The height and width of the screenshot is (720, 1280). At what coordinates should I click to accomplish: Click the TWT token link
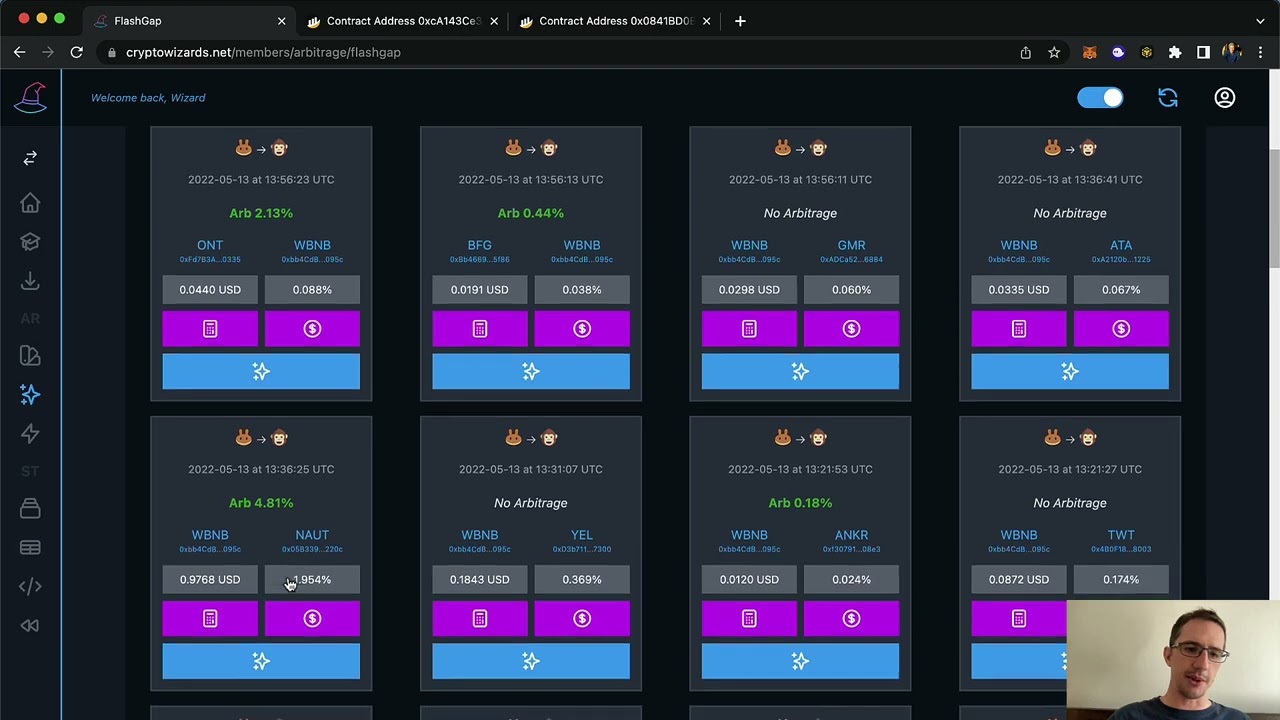[x=1121, y=535]
